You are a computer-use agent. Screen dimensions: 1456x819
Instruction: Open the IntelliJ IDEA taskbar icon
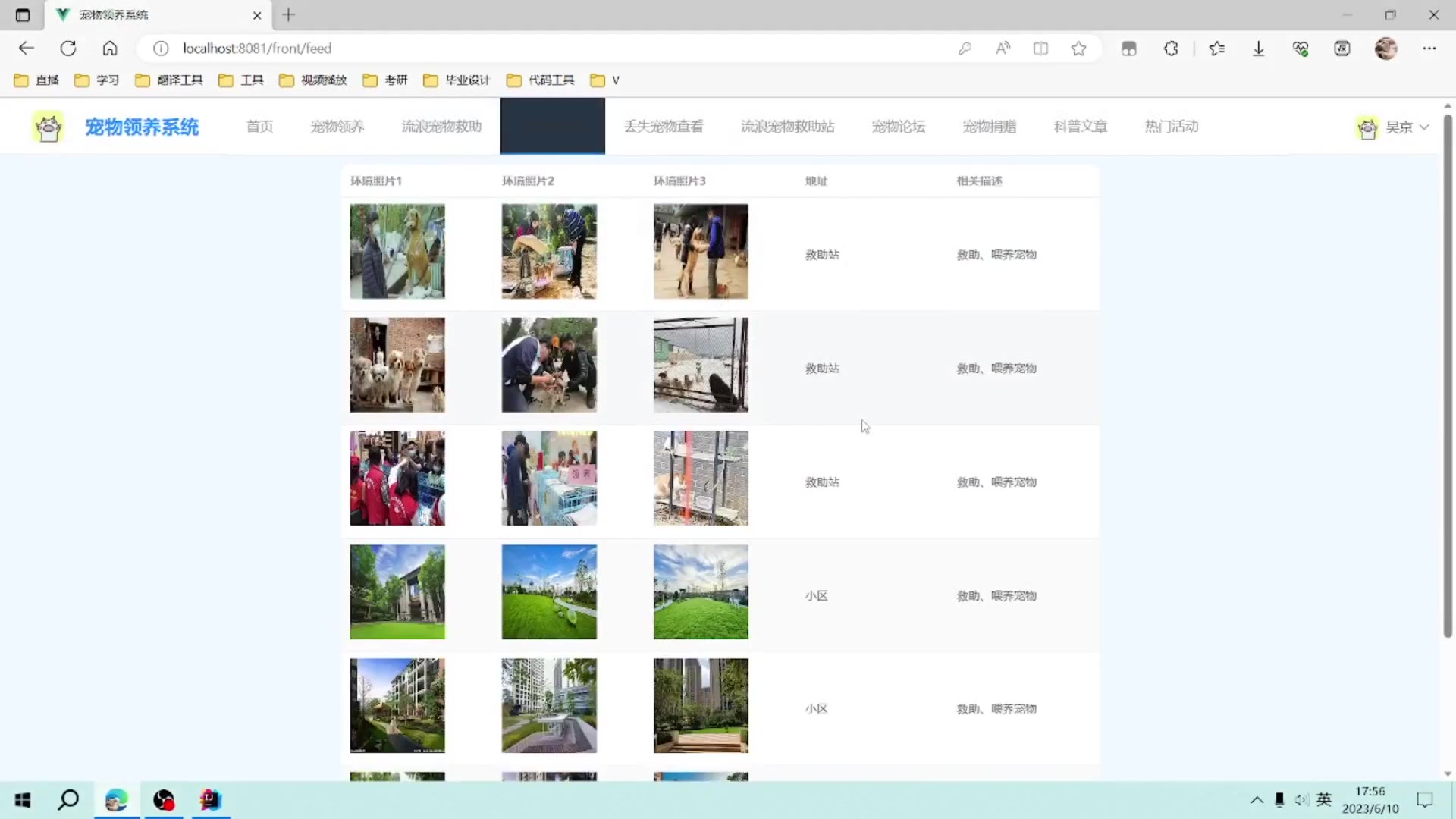(210, 800)
